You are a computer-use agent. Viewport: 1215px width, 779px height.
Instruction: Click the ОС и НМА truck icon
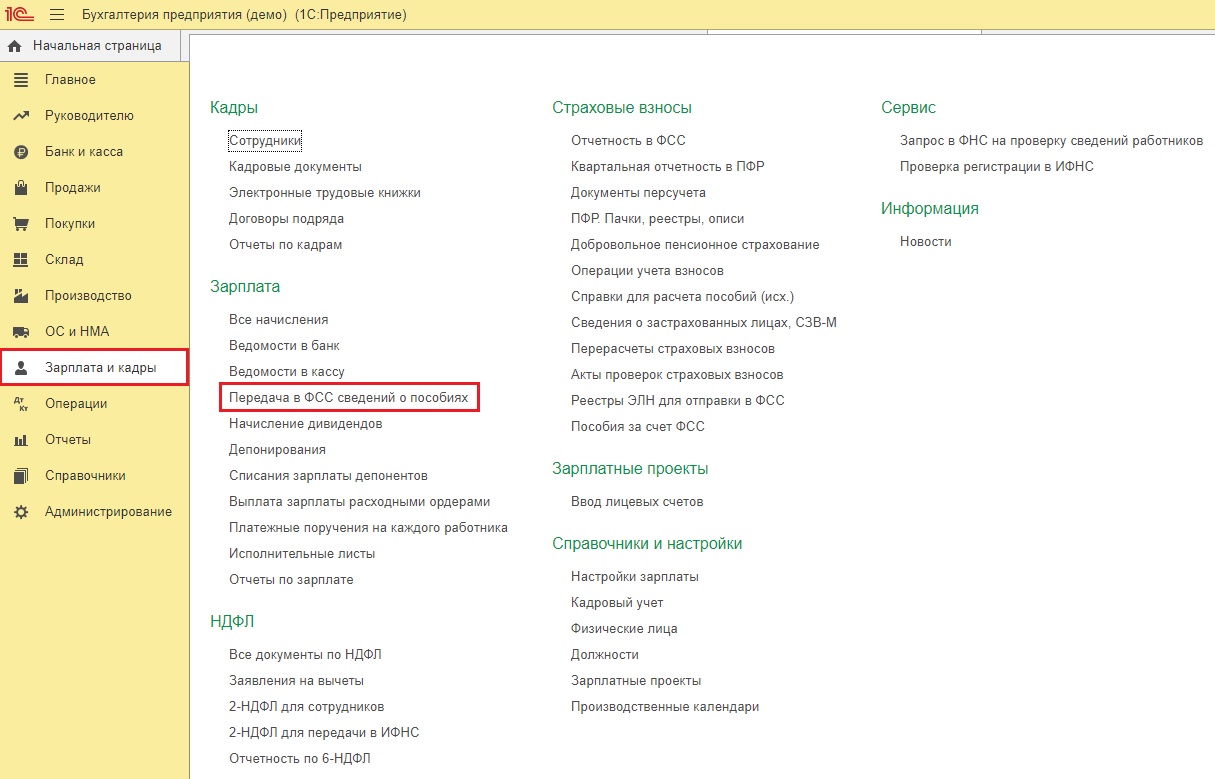click(x=21, y=332)
